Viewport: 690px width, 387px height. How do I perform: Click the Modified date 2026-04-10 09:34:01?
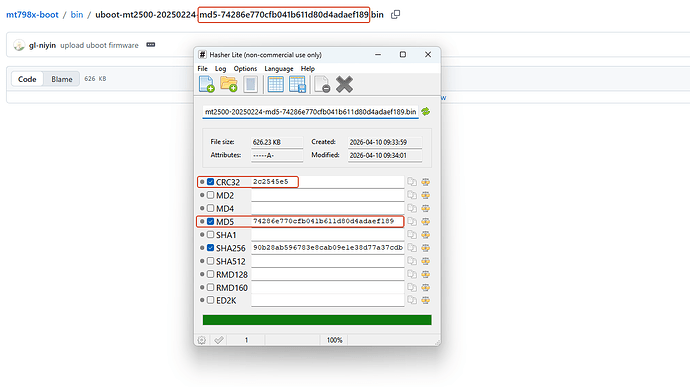(385, 155)
